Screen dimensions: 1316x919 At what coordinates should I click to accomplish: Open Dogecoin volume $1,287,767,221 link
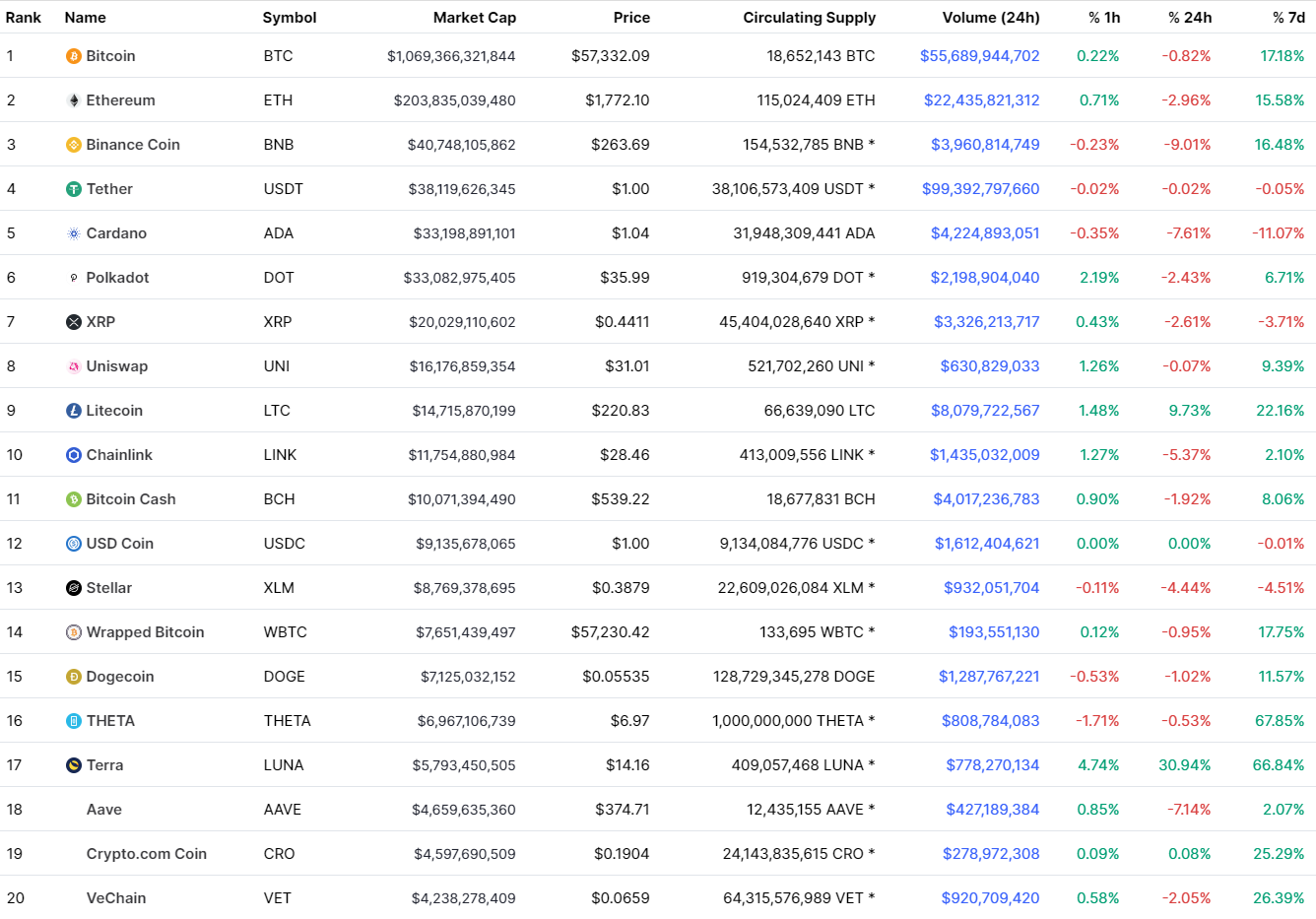[989, 677]
